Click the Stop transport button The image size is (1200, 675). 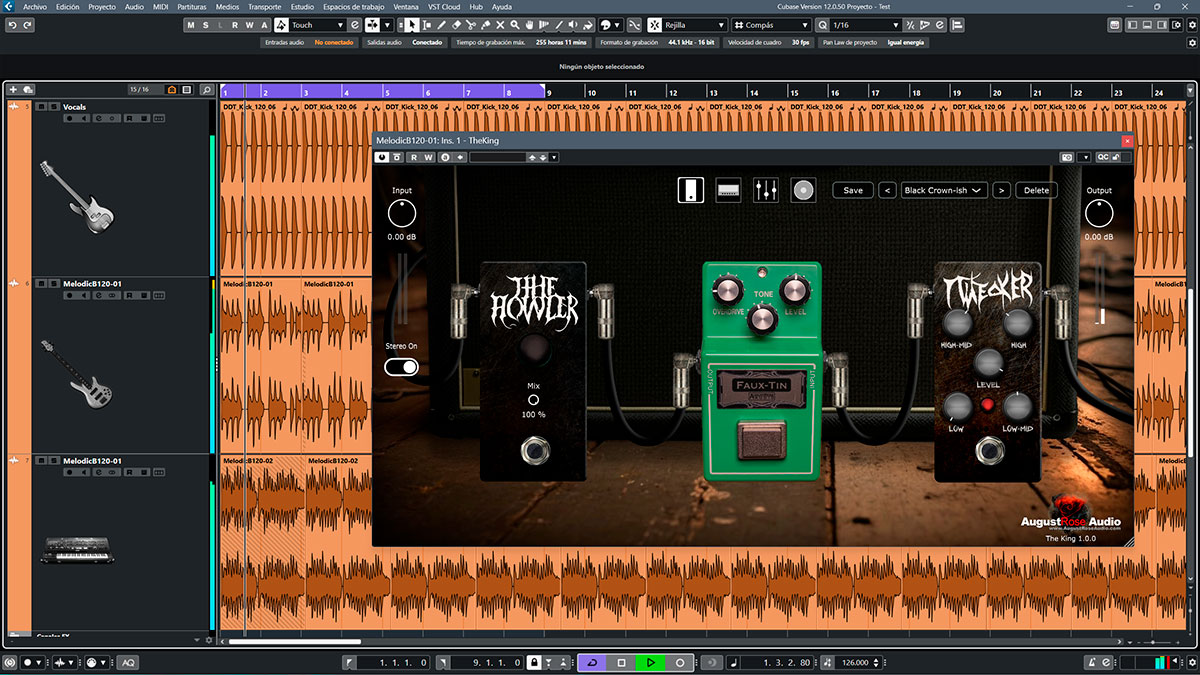click(x=621, y=662)
